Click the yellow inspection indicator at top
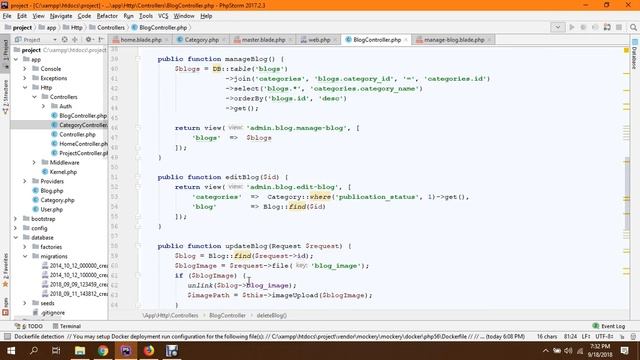640x360 pixels. [626, 51]
